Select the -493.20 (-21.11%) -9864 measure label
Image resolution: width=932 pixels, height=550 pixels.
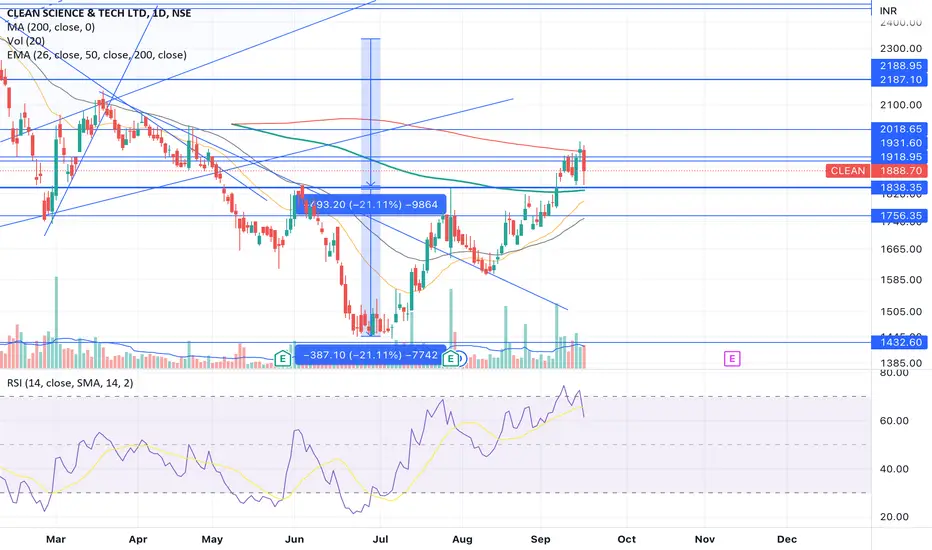(x=373, y=205)
